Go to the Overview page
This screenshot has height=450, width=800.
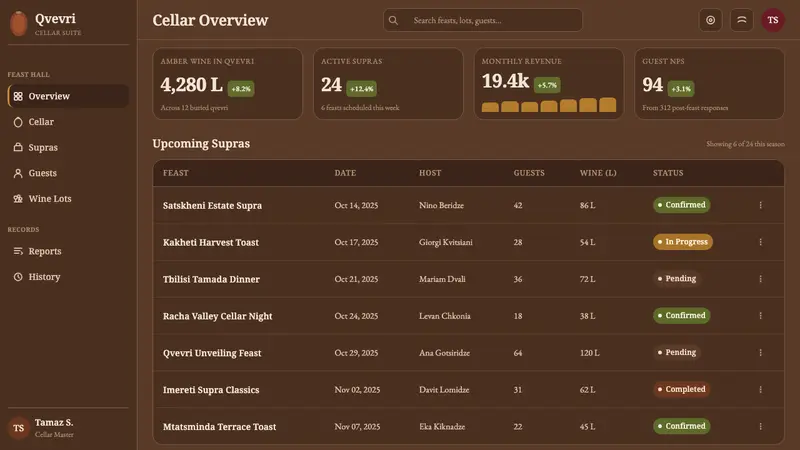[x=68, y=96]
